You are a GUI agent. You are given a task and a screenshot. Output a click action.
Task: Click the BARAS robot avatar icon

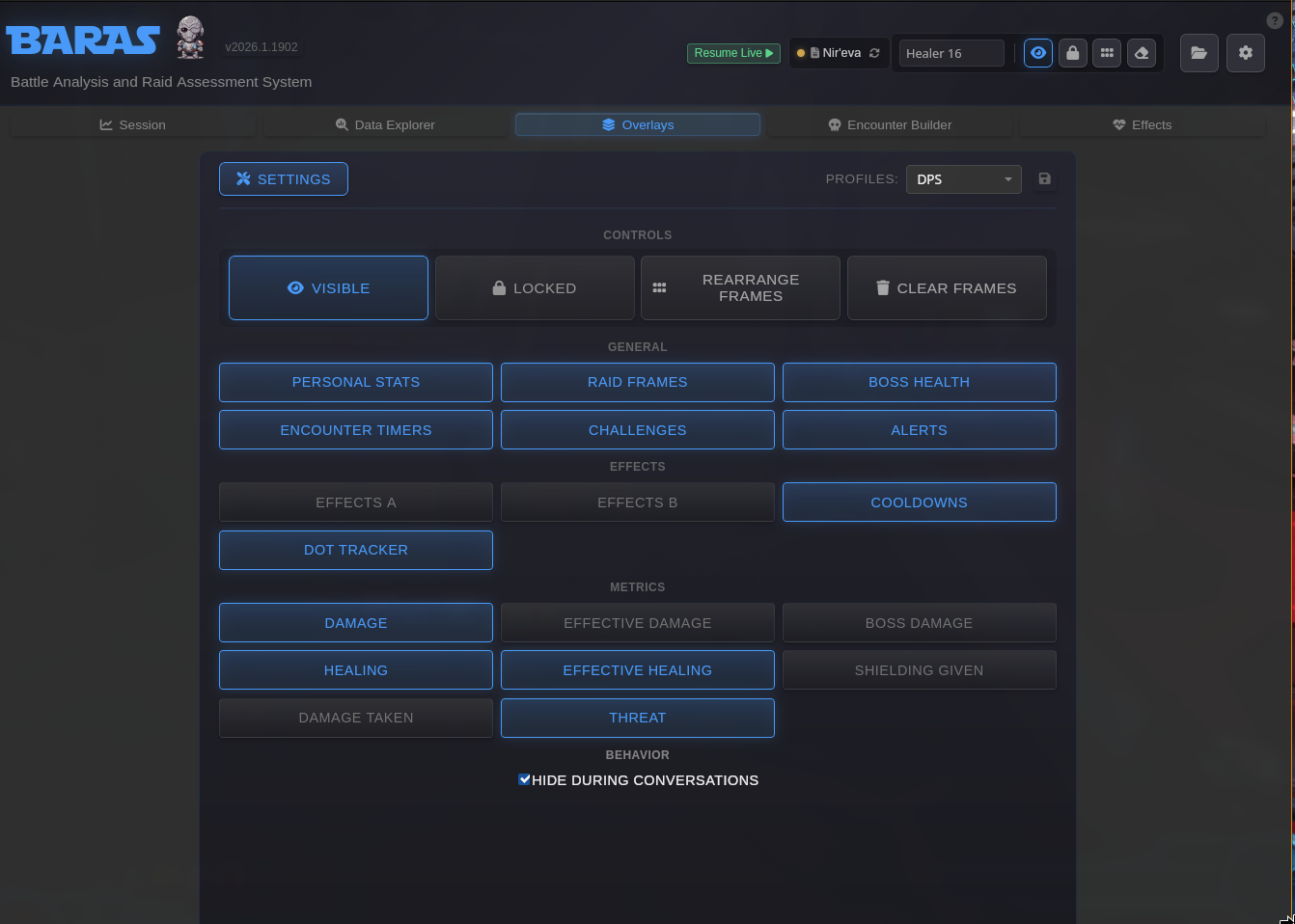(x=190, y=37)
